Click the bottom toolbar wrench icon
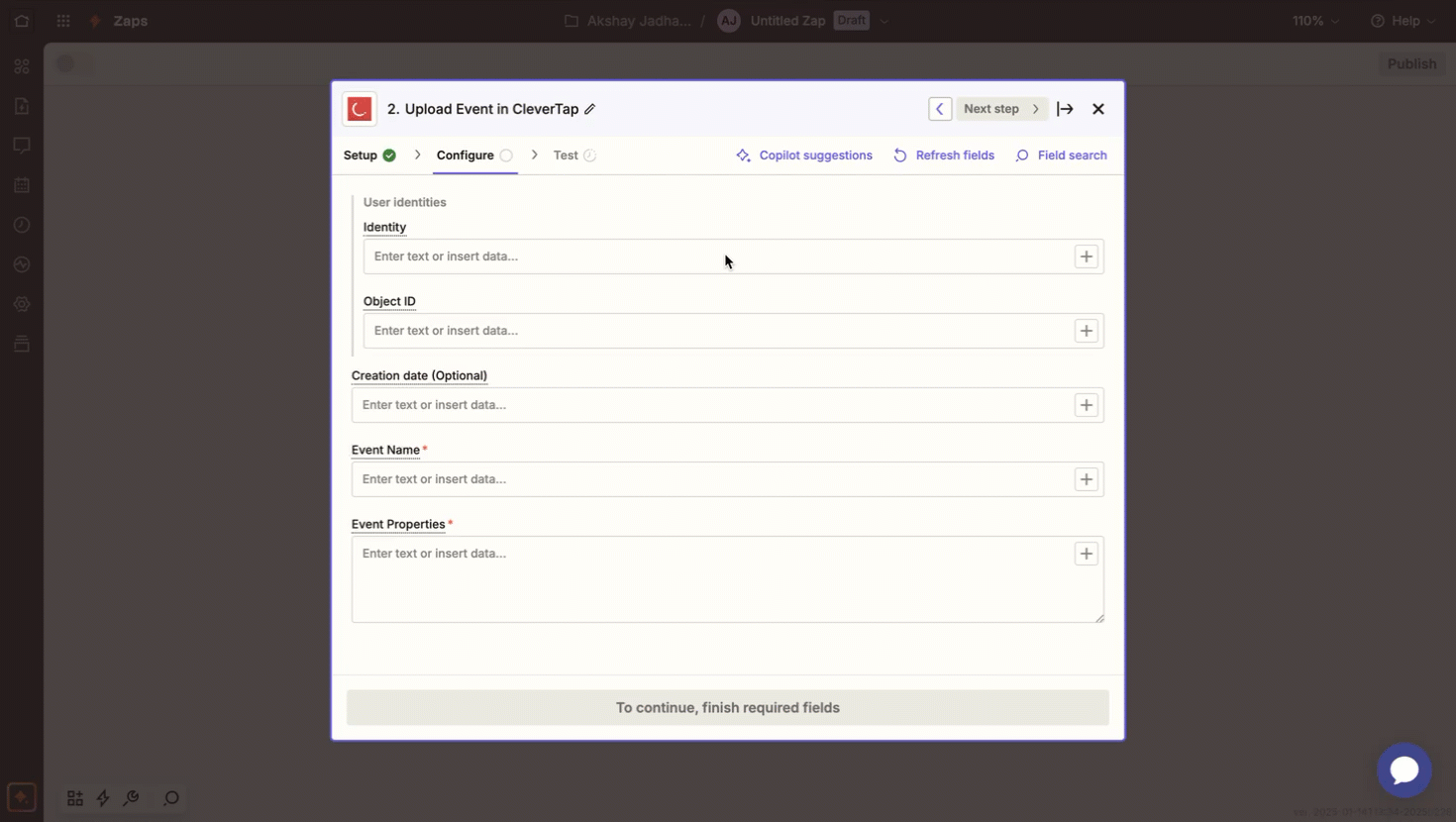Screen dimensions: 1456x822 pos(131,798)
